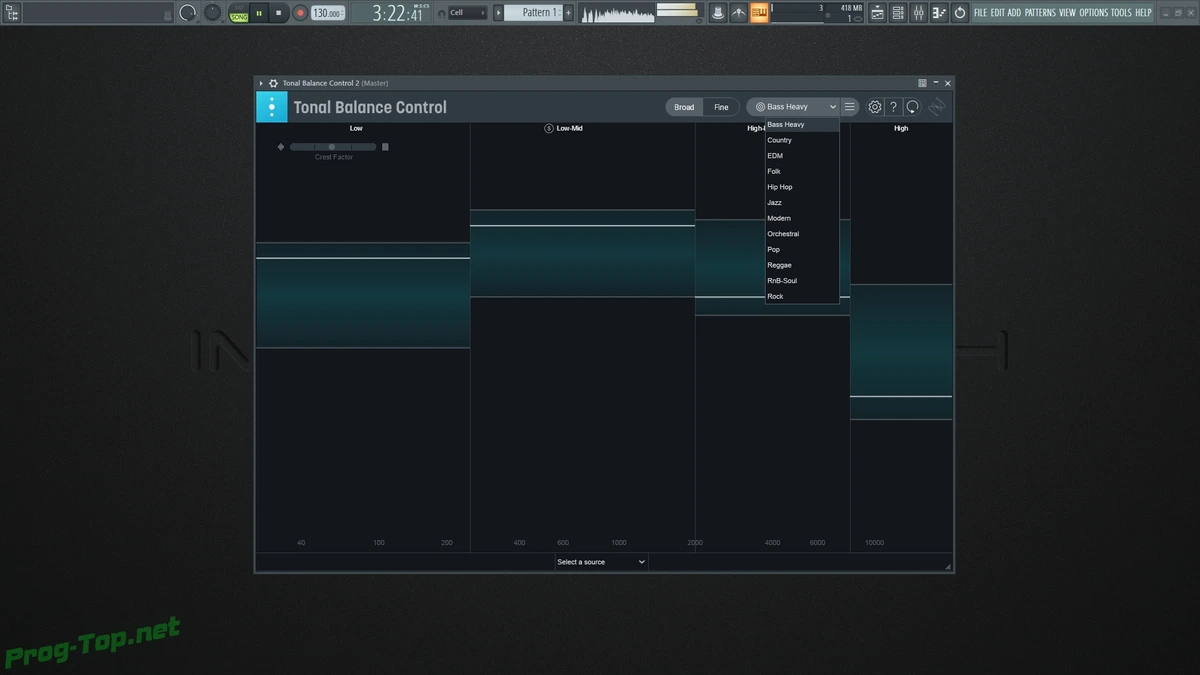Click the output waveform oscilloscope display
This screenshot has width=1200, height=675.
[x=617, y=13]
